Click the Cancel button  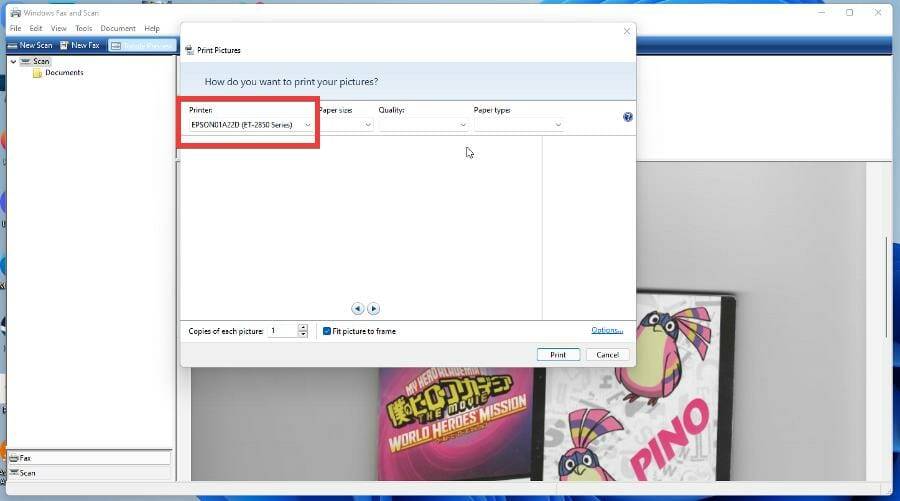pyautogui.click(x=607, y=355)
